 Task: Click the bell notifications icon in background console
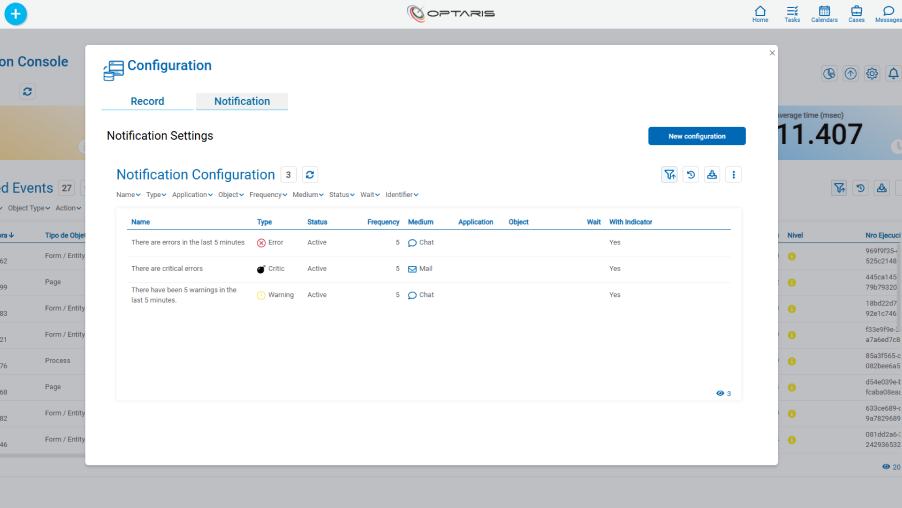coord(893,74)
